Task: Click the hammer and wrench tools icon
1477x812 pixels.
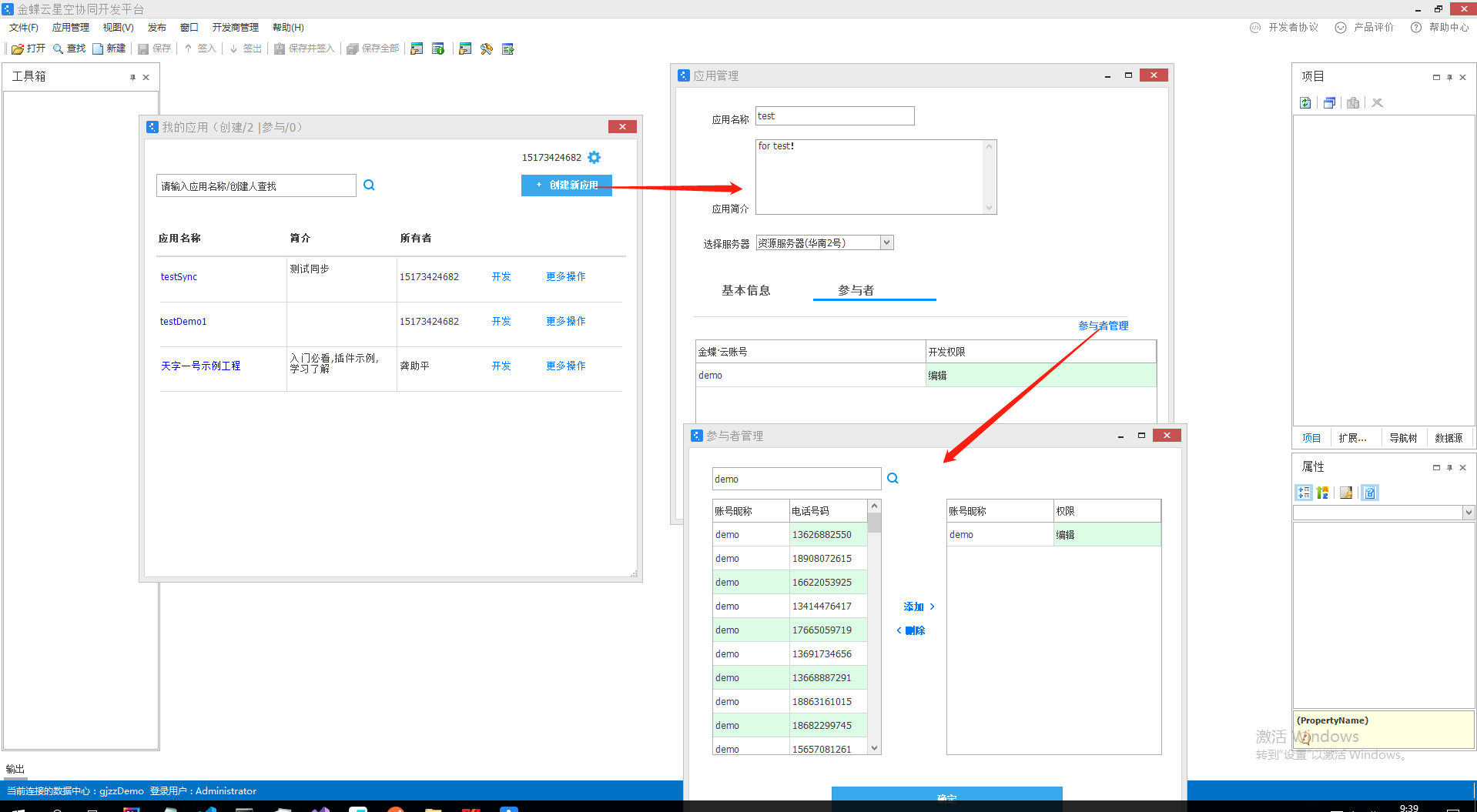Action: coord(486,48)
